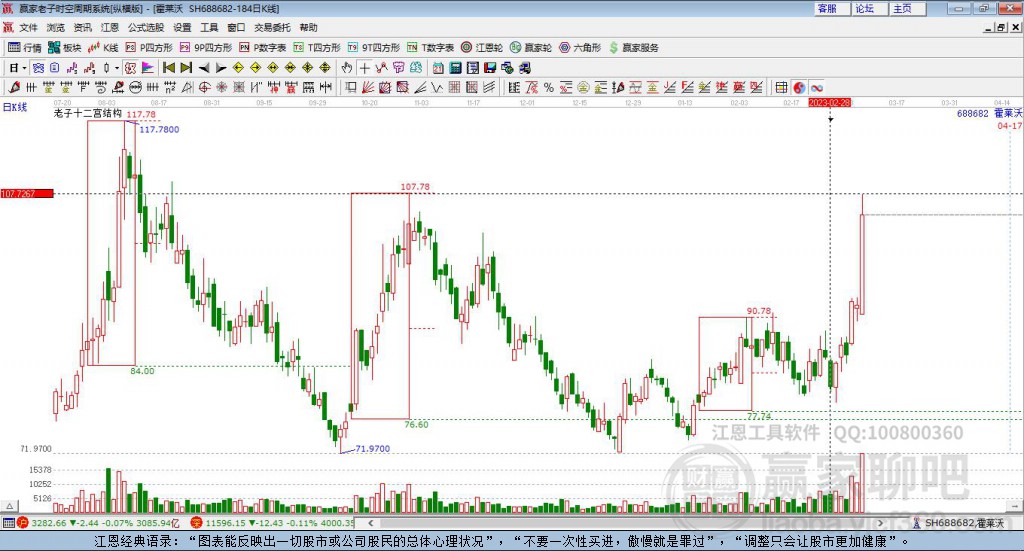Select the fan-lines drawing tool

(368, 87)
